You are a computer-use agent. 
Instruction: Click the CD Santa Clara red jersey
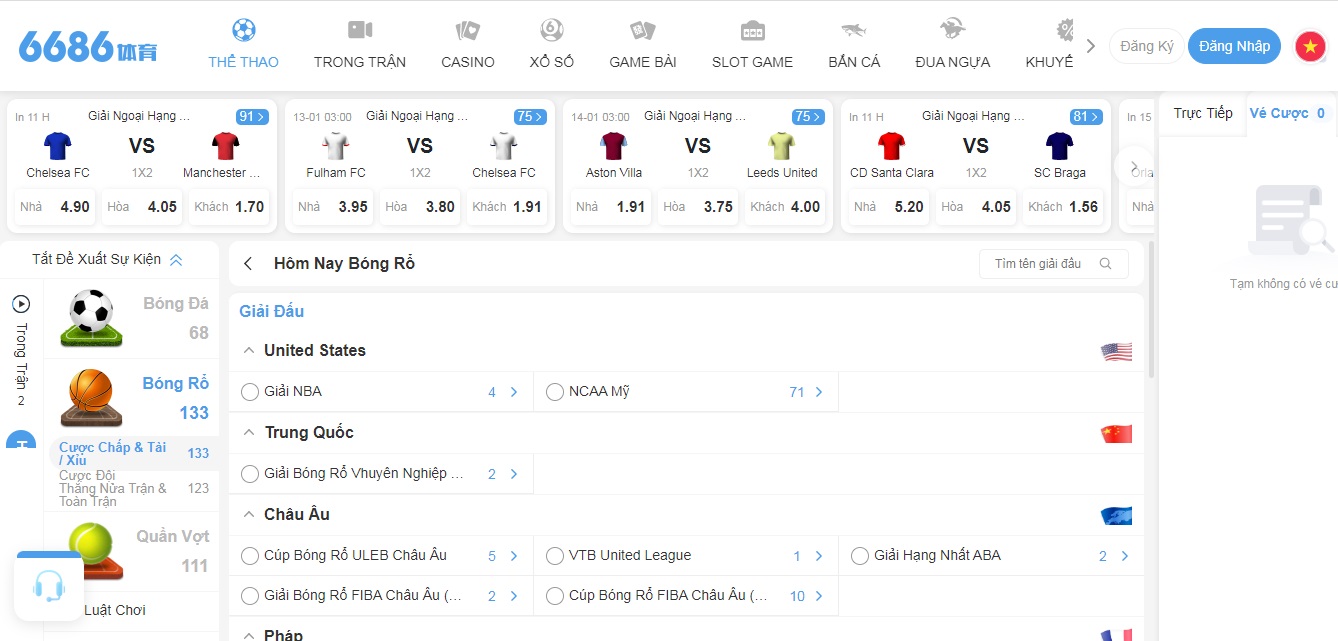point(892,146)
